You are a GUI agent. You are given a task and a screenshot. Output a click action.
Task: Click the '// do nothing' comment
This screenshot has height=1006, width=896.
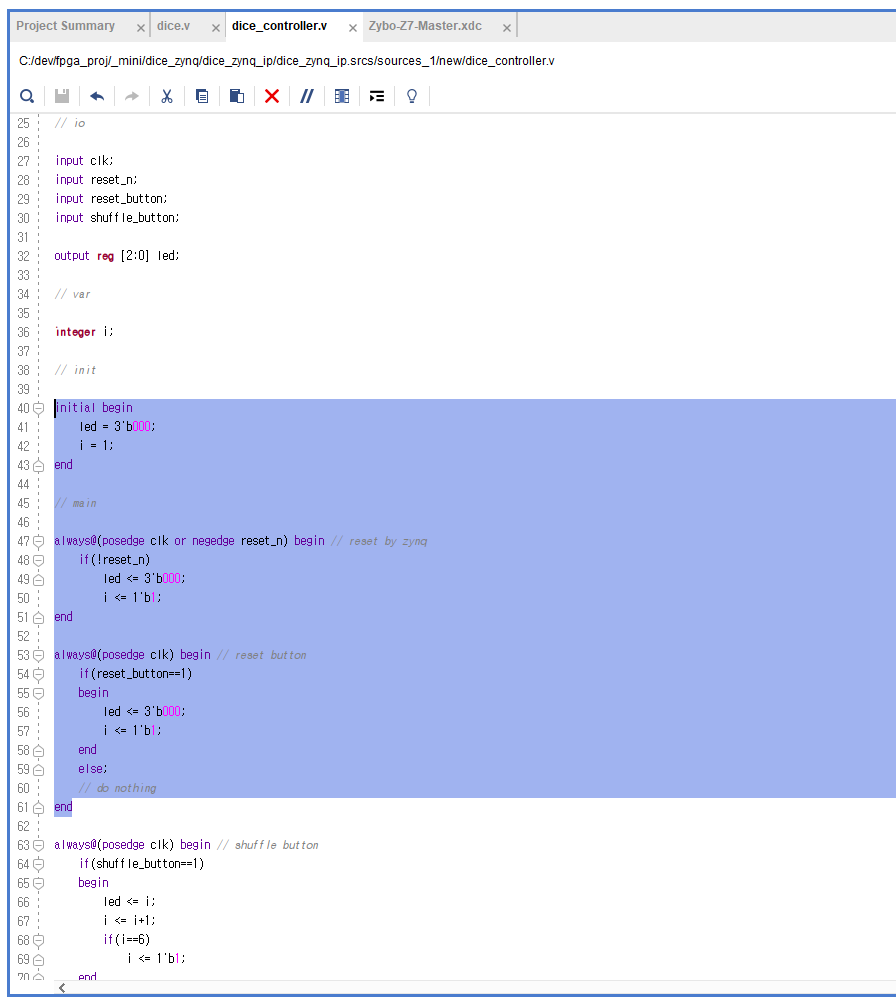pos(117,788)
